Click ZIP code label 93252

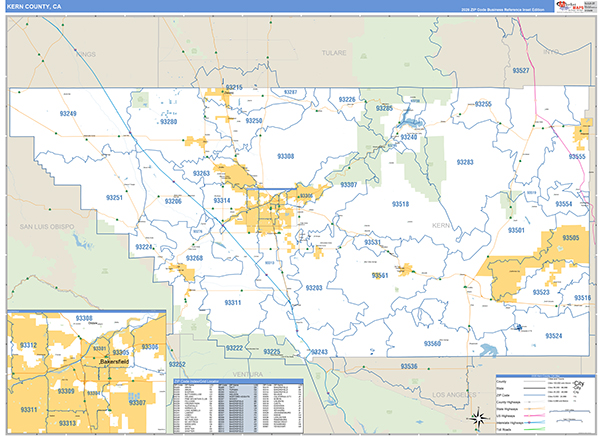[177, 364]
